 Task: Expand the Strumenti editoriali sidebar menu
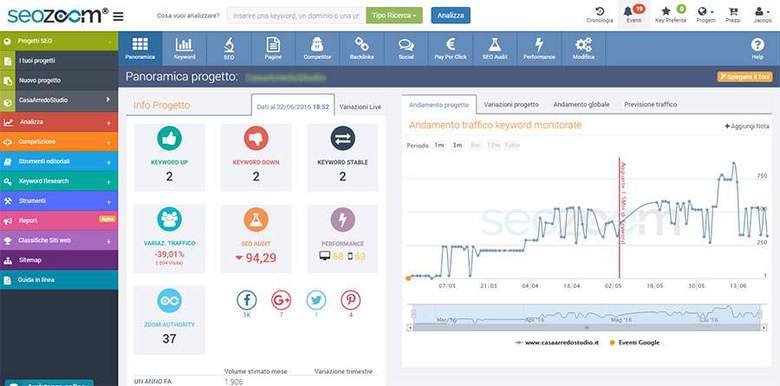(x=59, y=162)
